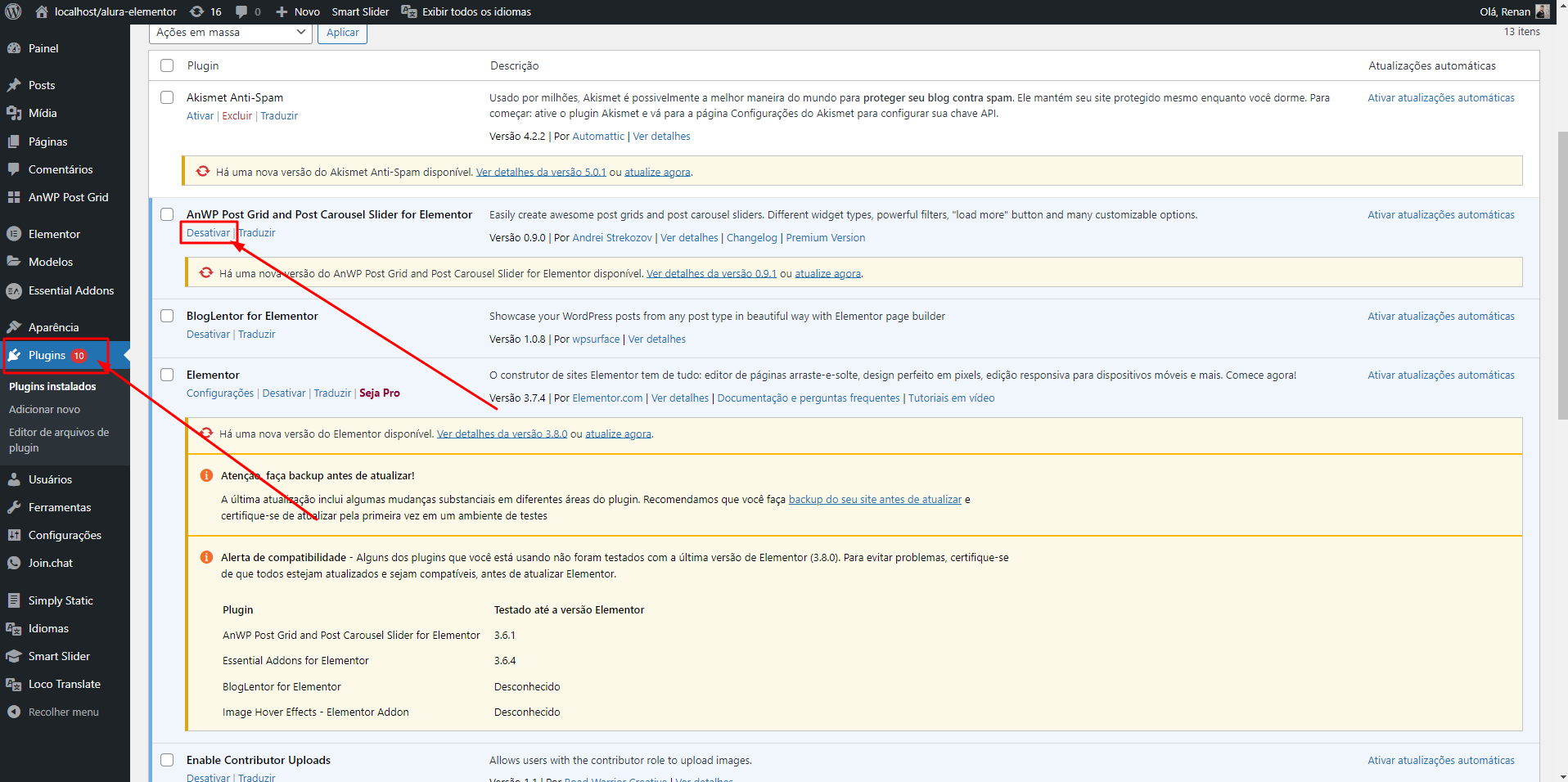
Task: Open the Ações em massa dropdown
Action: tap(231, 33)
